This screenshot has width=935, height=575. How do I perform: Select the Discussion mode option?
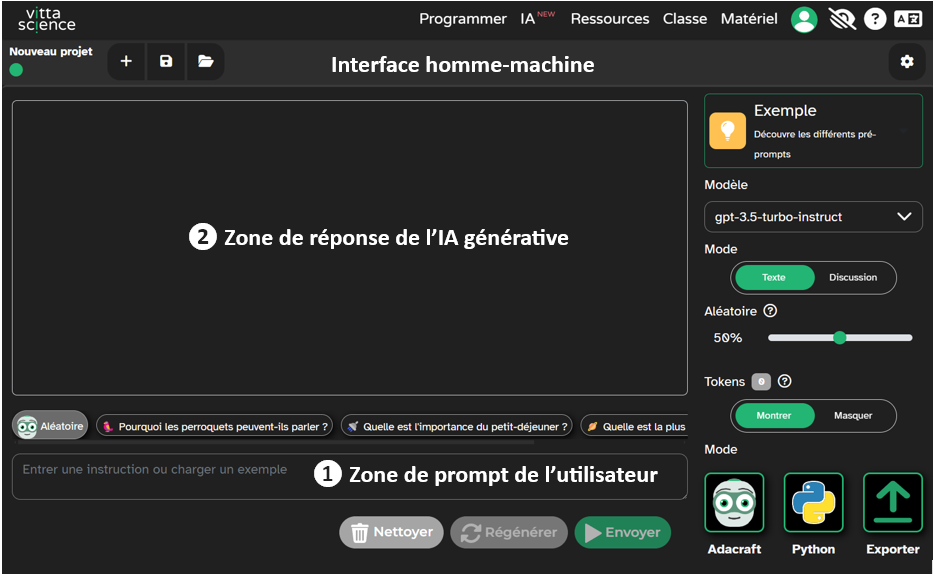click(x=853, y=278)
